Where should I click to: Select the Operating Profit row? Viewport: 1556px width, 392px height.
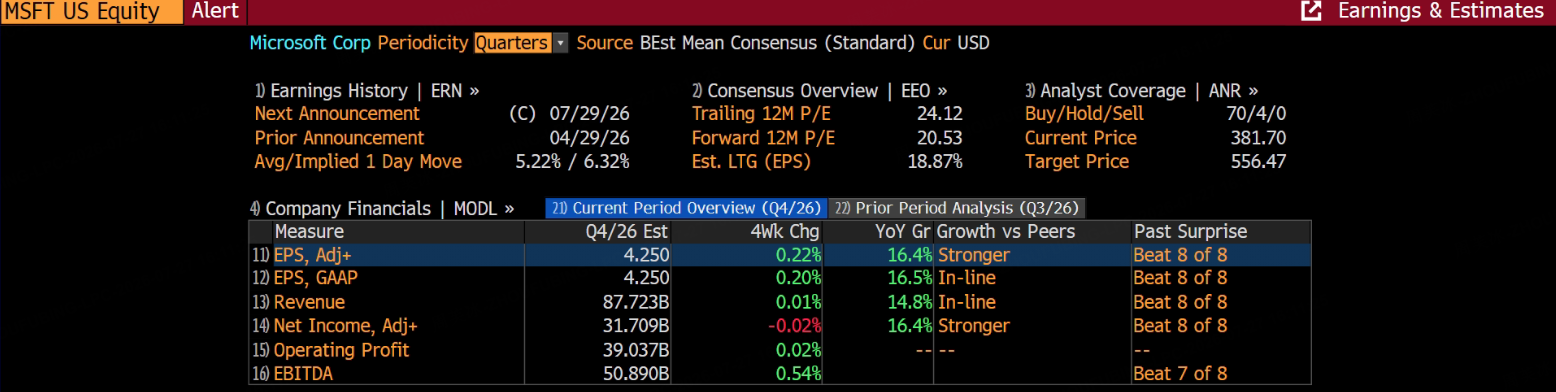(x=780, y=350)
